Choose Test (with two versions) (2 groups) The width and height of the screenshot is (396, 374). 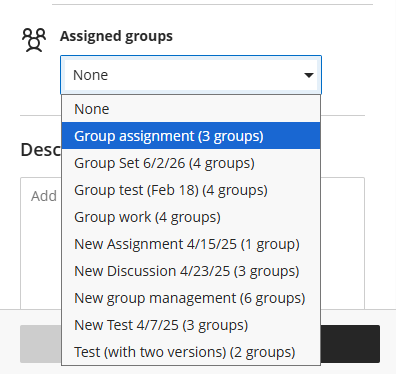pos(191,352)
